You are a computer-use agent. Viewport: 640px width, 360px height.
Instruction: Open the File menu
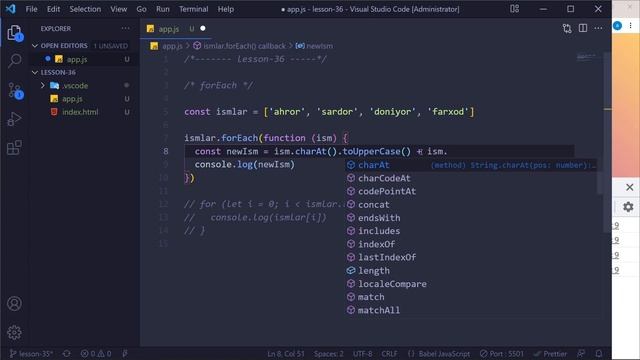tap(31, 9)
